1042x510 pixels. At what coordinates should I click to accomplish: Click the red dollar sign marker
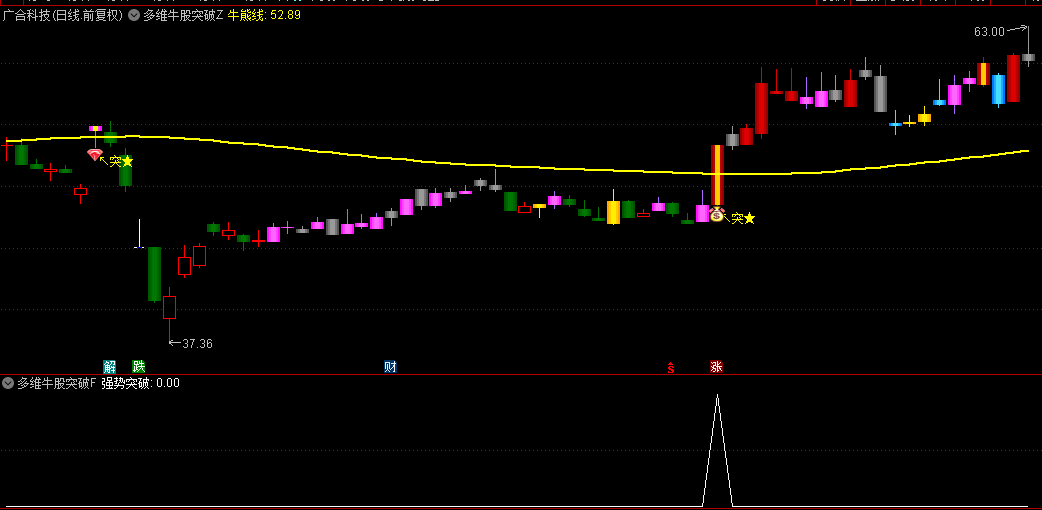tap(671, 367)
